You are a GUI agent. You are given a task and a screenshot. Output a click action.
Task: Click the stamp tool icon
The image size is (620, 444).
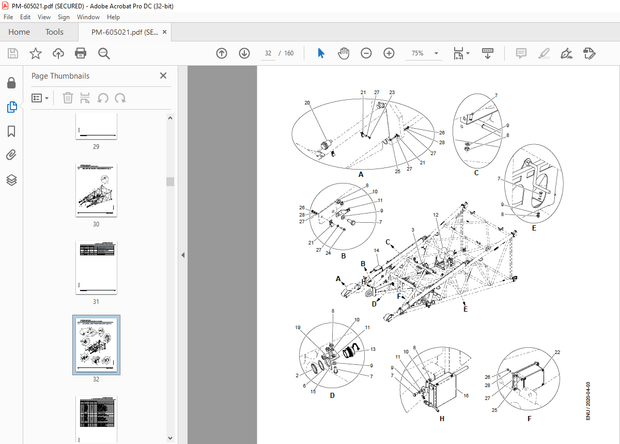pyautogui.click(x=589, y=53)
